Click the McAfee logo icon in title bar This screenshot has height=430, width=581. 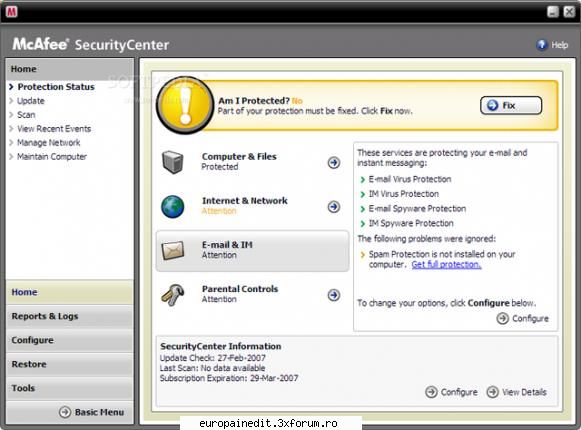pyautogui.click(x=11, y=12)
